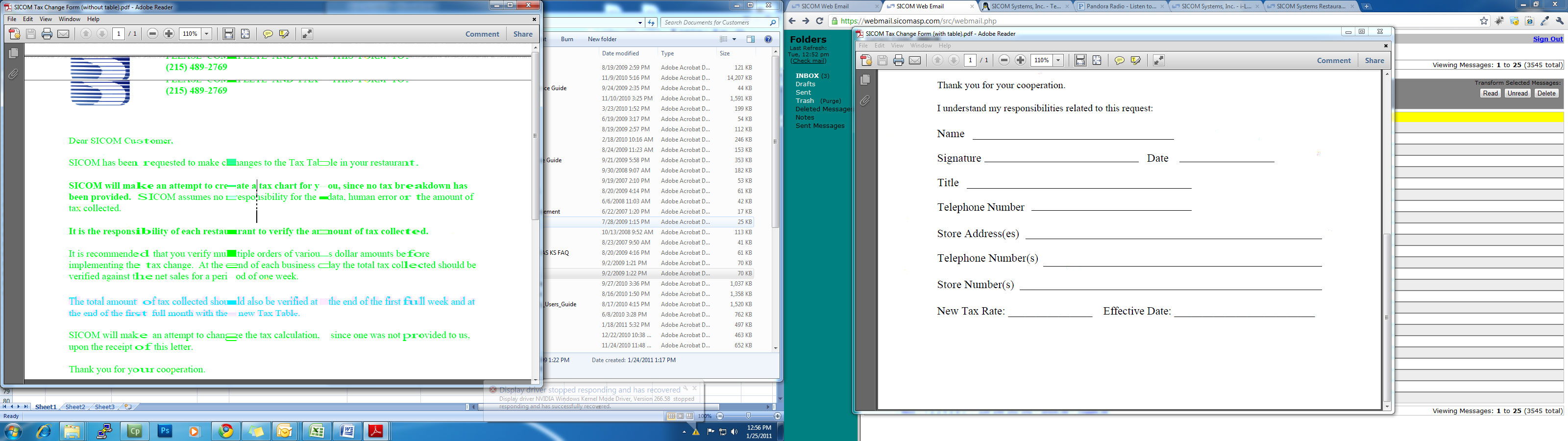The height and width of the screenshot is (441, 1568).
Task: Zoom out in the 'without table' PDF
Action: tap(153, 34)
